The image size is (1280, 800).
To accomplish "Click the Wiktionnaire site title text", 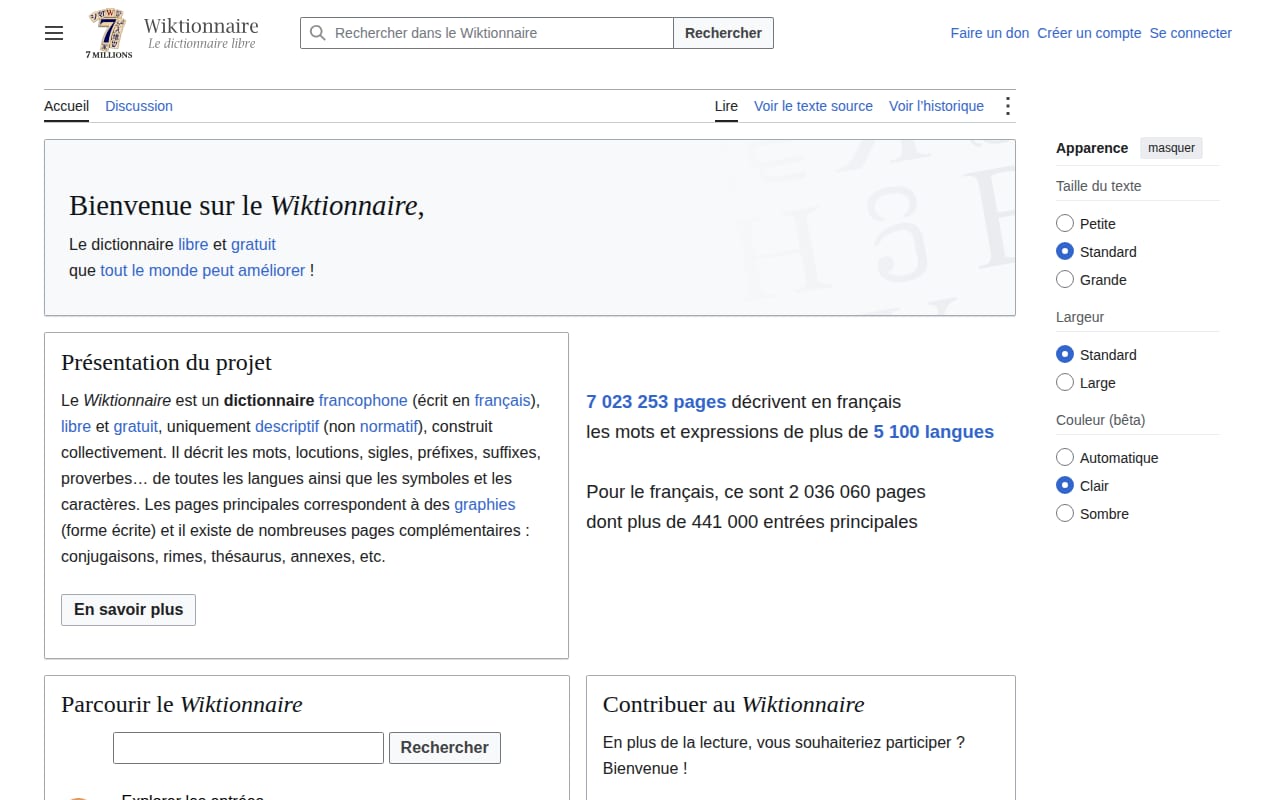I will coord(201,26).
